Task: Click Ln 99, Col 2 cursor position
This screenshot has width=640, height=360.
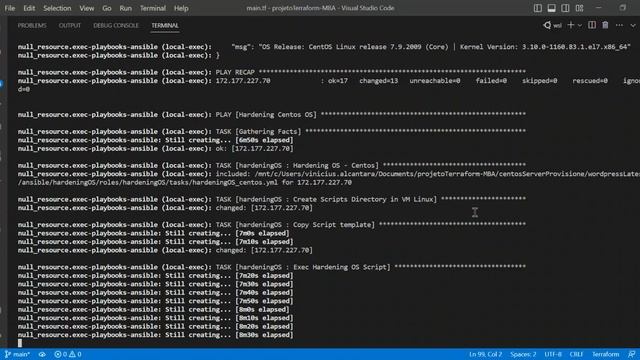Action: (485, 354)
